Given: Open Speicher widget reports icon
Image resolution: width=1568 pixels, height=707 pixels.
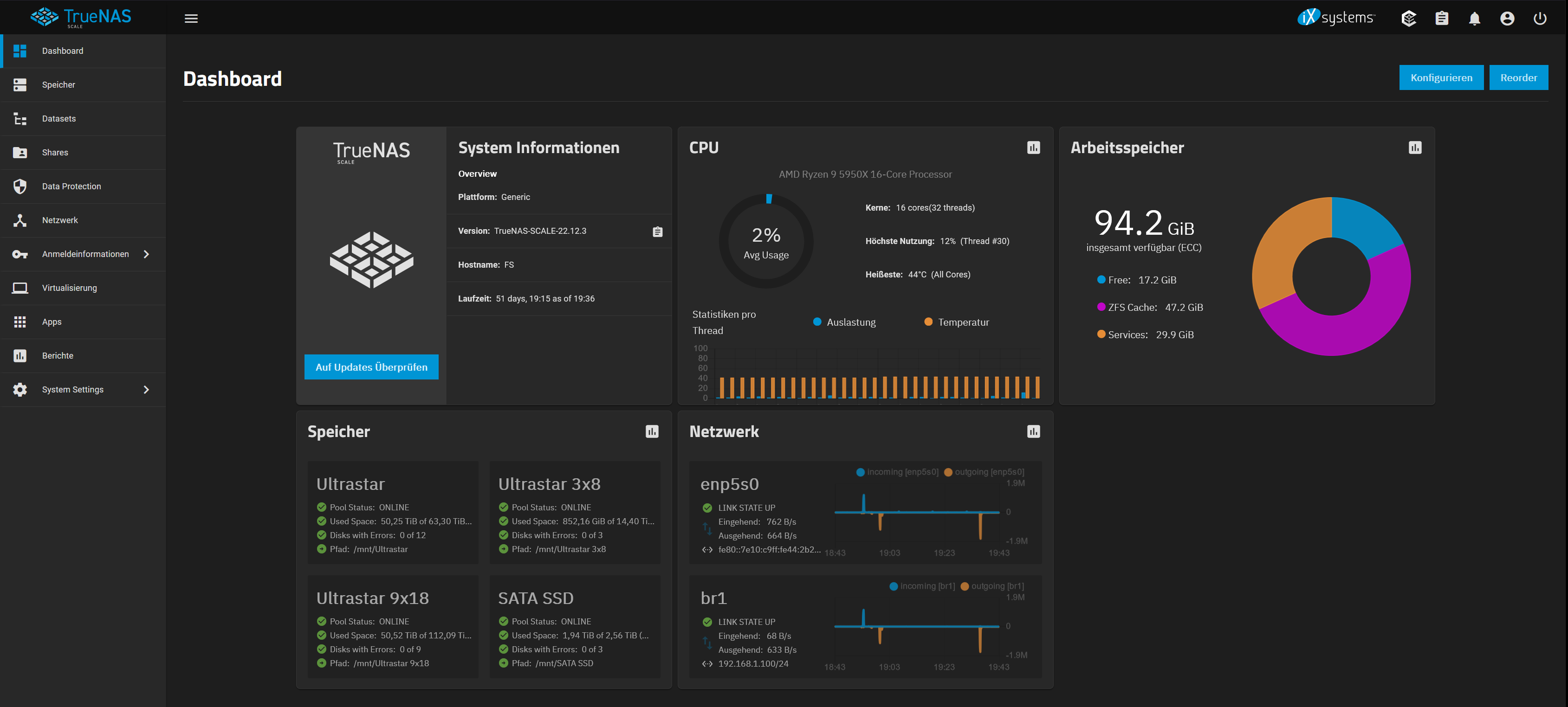Looking at the screenshot, I should pos(652,431).
